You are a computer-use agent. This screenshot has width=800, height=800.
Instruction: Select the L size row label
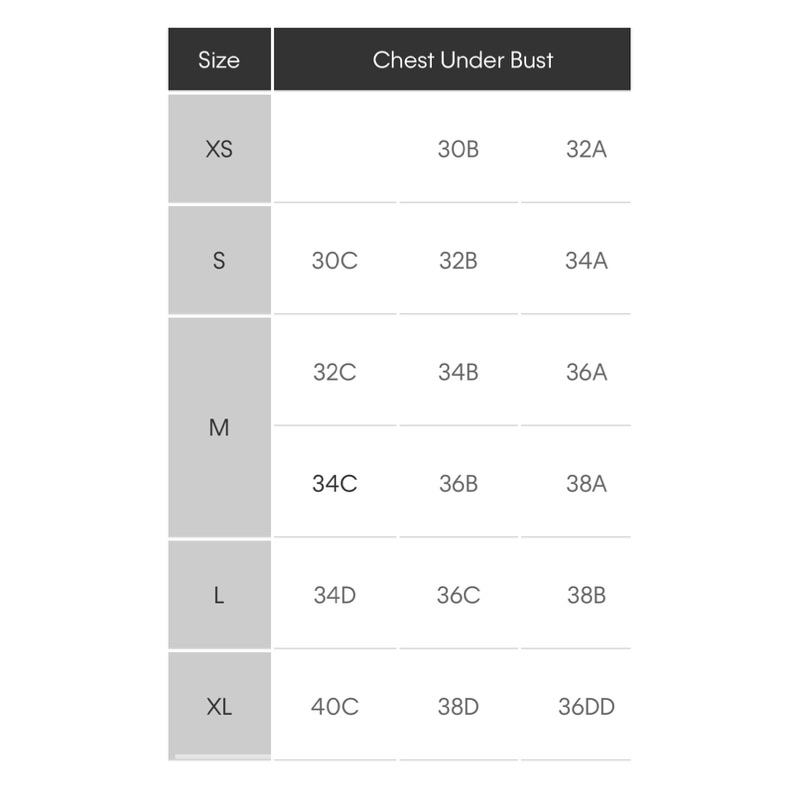[x=219, y=596]
